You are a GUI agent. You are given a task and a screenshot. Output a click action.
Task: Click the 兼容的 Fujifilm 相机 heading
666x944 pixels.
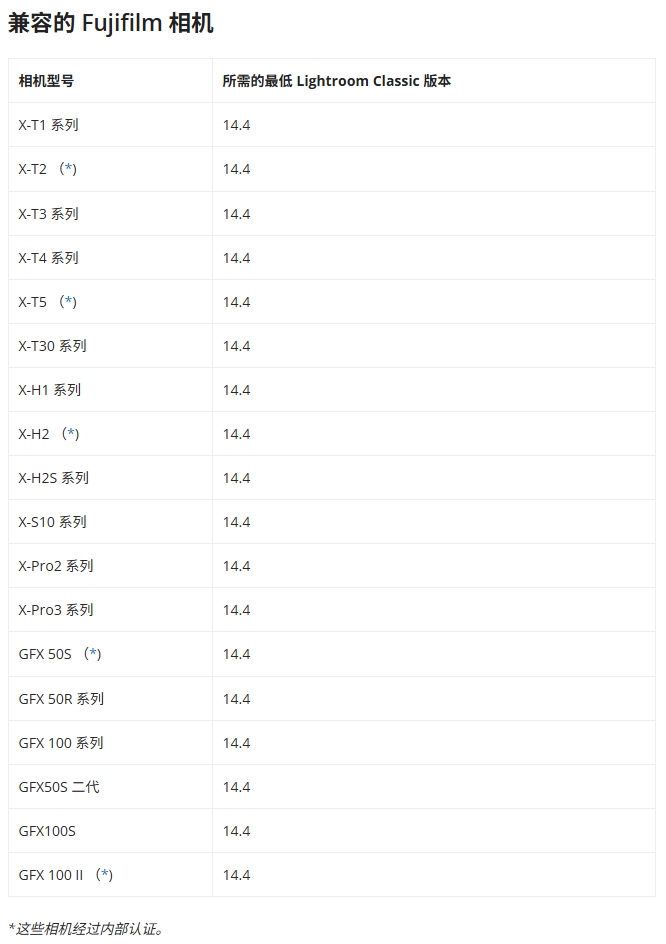111,23
